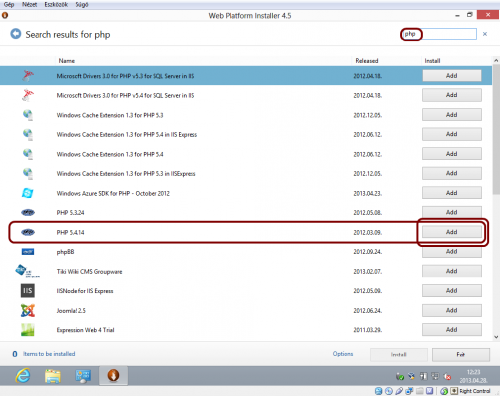This screenshot has width=500, height=396.
Task: Open the Súgó menu
Action: [x=82, y=4]
